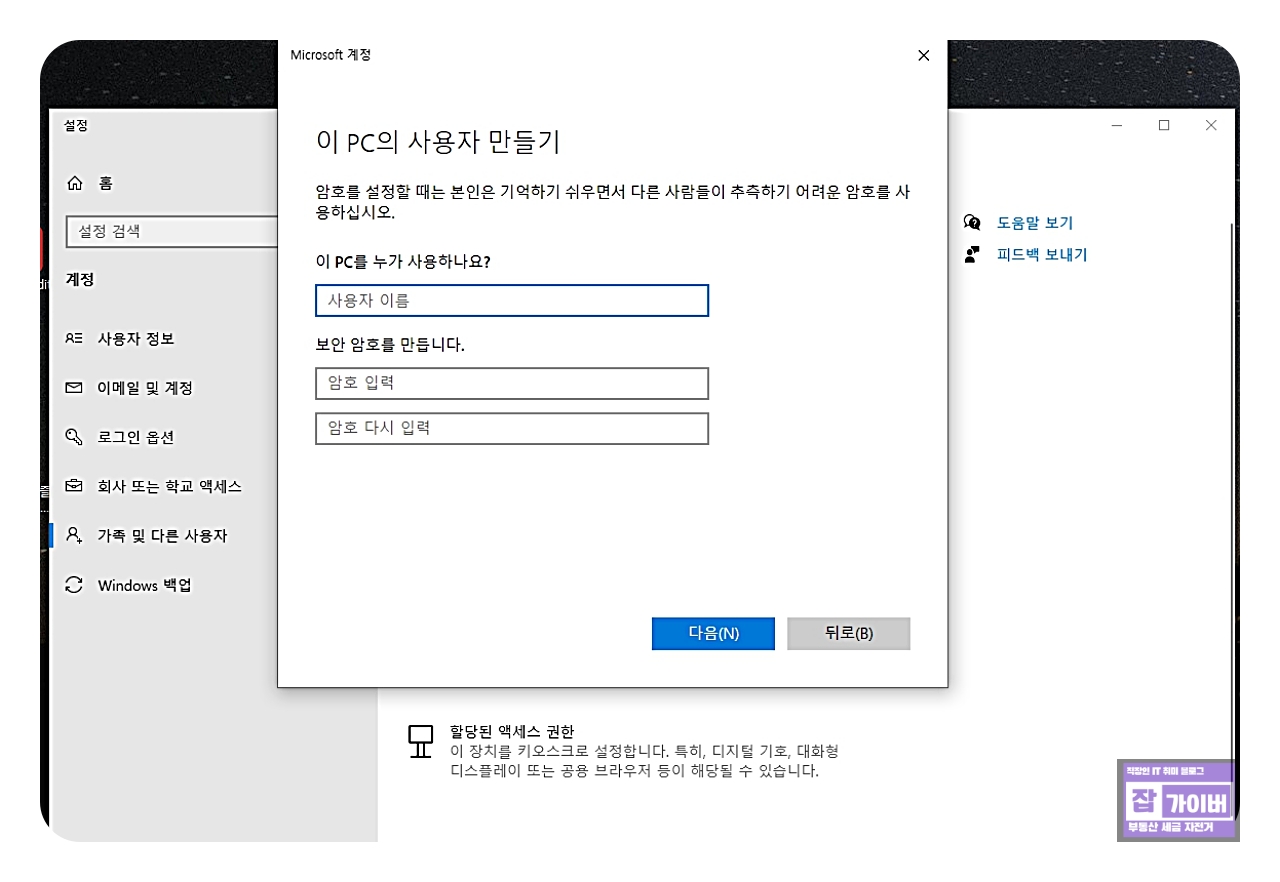Click the 다음(N) button
The image size is (1280, 882).
(x=713, y=634)
